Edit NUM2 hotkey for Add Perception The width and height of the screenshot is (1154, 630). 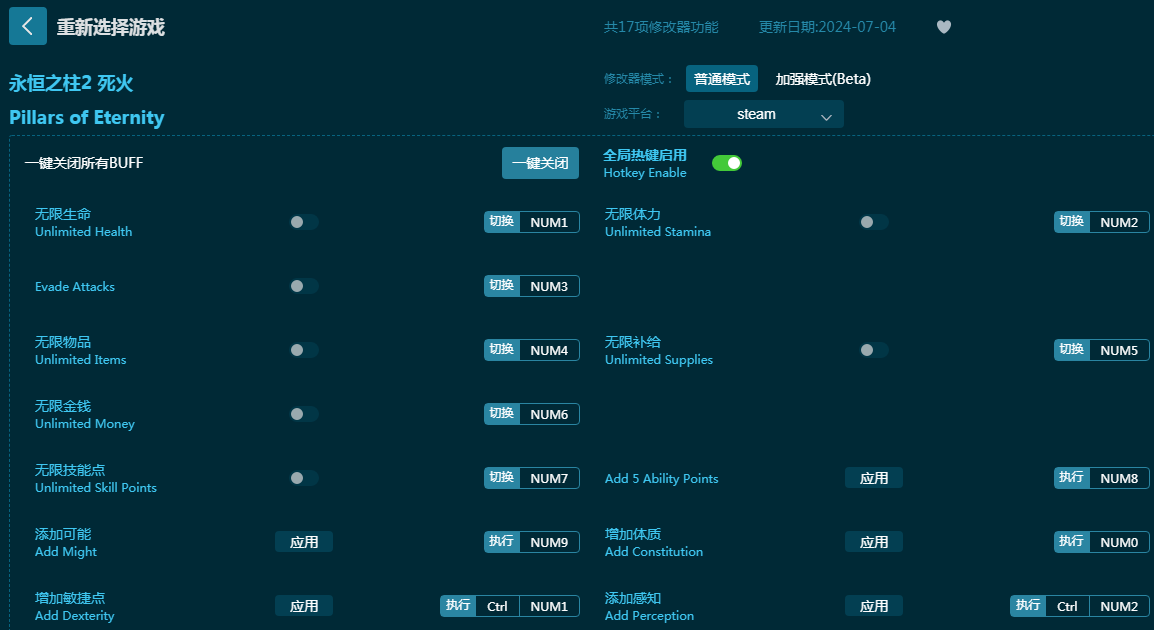(1119, 606)
